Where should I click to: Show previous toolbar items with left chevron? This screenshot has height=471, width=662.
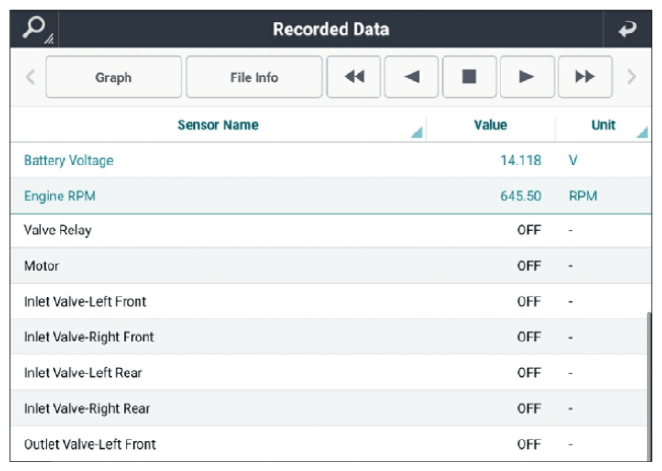[30, 77]
